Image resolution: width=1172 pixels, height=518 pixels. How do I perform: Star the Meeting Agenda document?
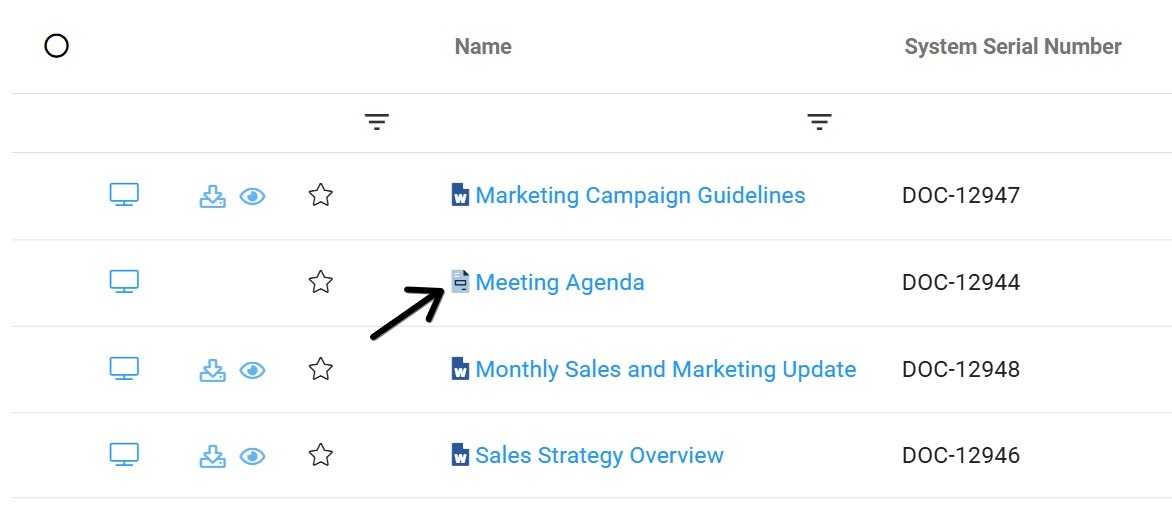tap(320, 282)
